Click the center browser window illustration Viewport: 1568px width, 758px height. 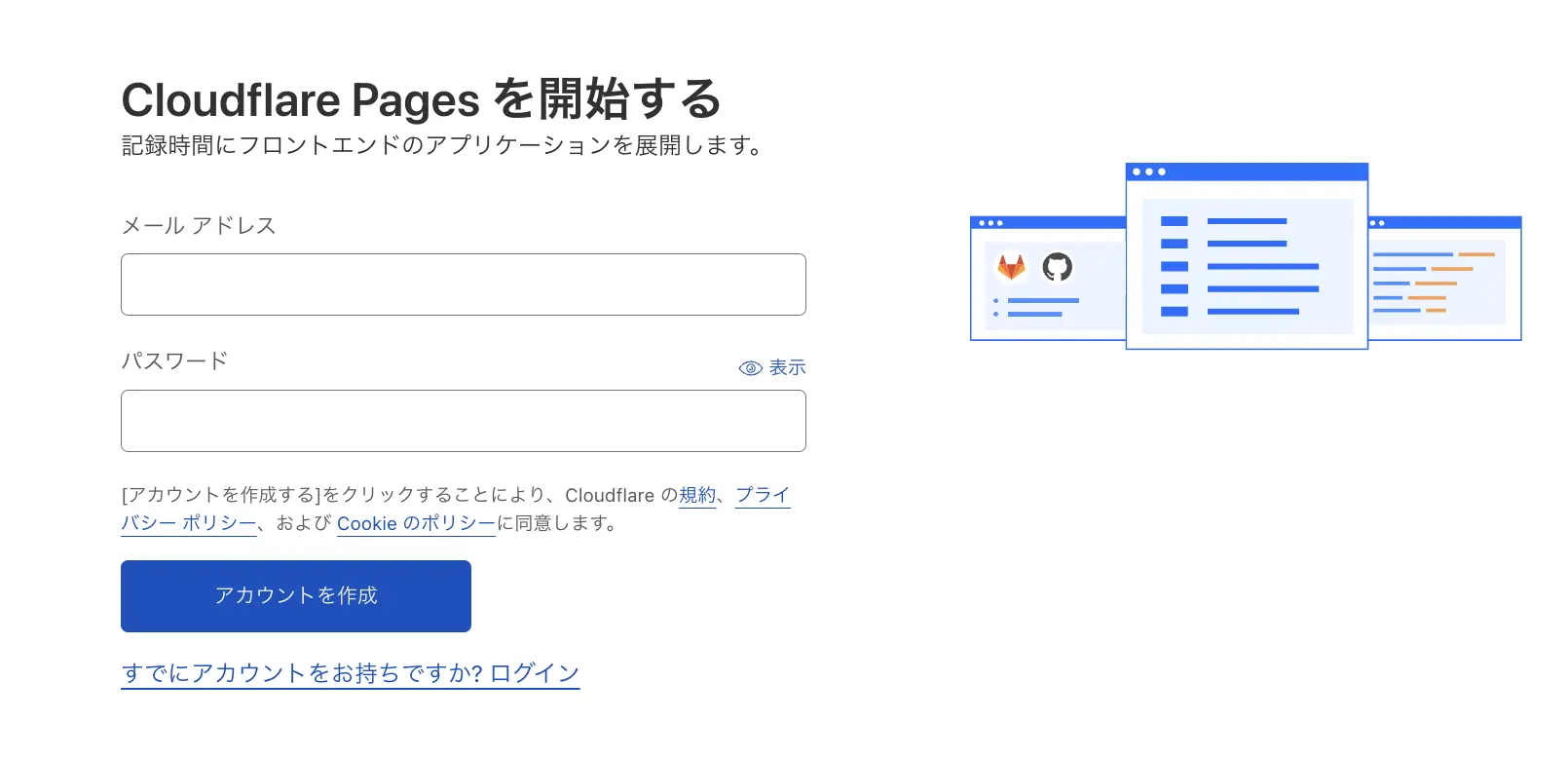(x=1248, y=255)
